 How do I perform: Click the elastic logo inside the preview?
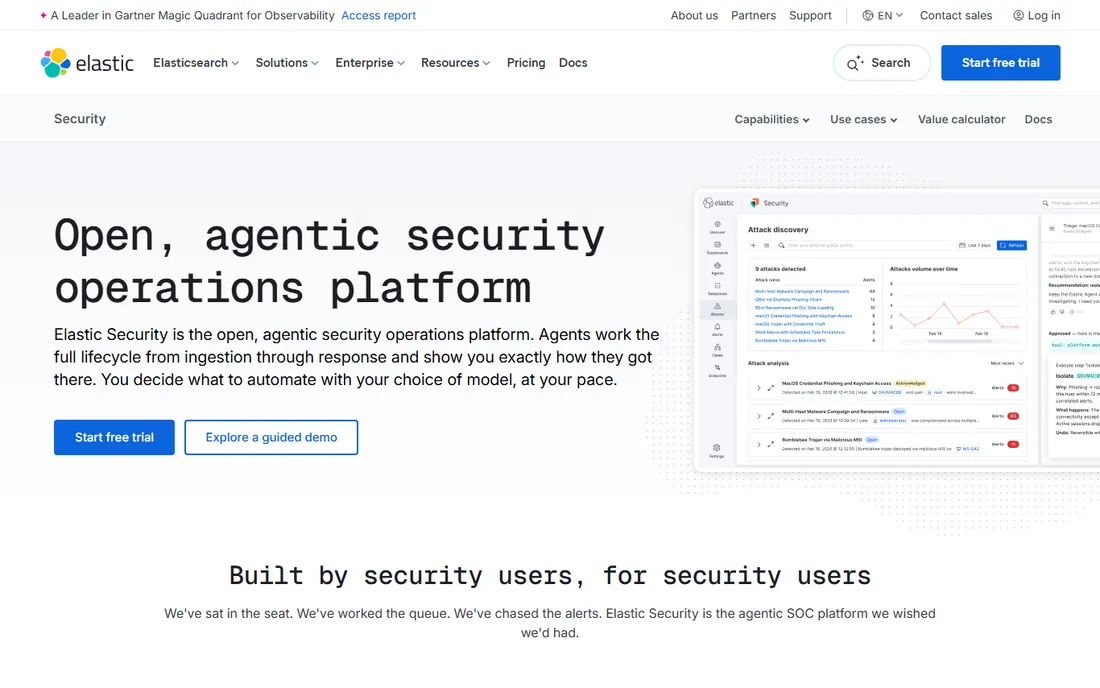click(718, 203)
